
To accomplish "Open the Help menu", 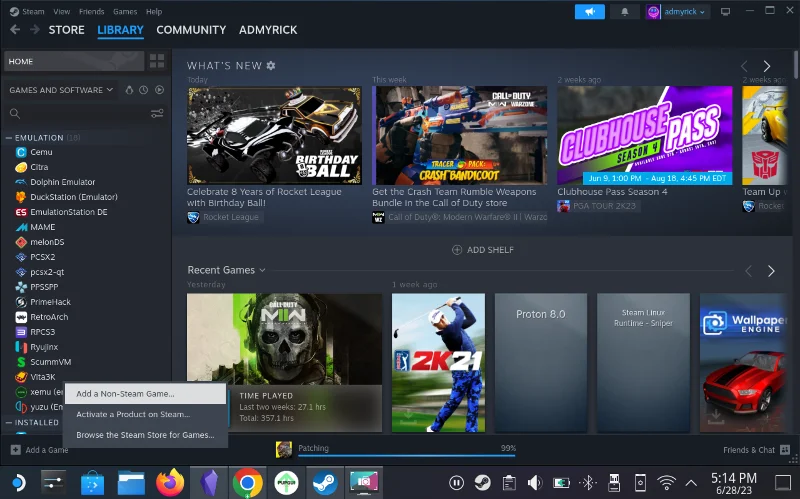I will 154,11.
